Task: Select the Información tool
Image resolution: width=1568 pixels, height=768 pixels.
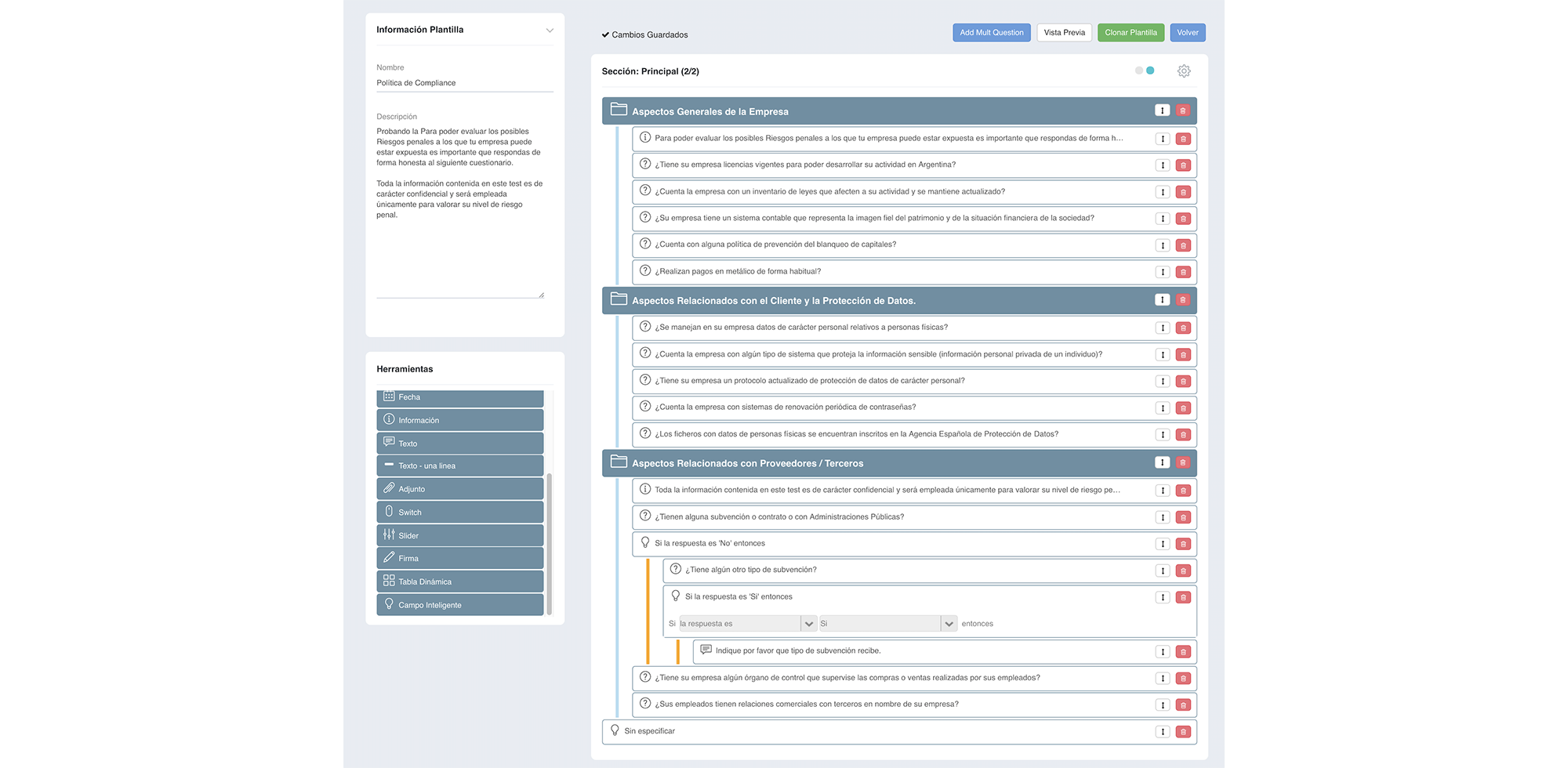Action: [x=460, y=420]
